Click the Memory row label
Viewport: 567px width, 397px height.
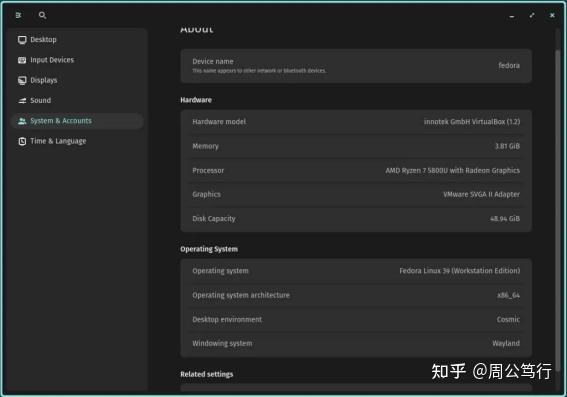click(205, 146)
